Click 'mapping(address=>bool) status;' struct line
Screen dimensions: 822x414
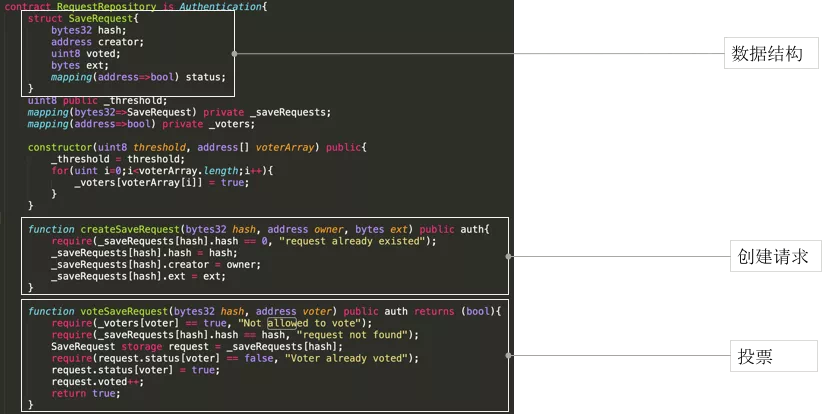(138, 77)
